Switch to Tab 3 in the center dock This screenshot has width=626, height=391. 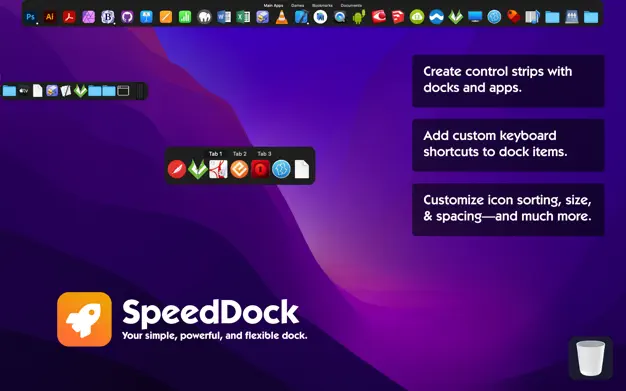click(264, 154)
